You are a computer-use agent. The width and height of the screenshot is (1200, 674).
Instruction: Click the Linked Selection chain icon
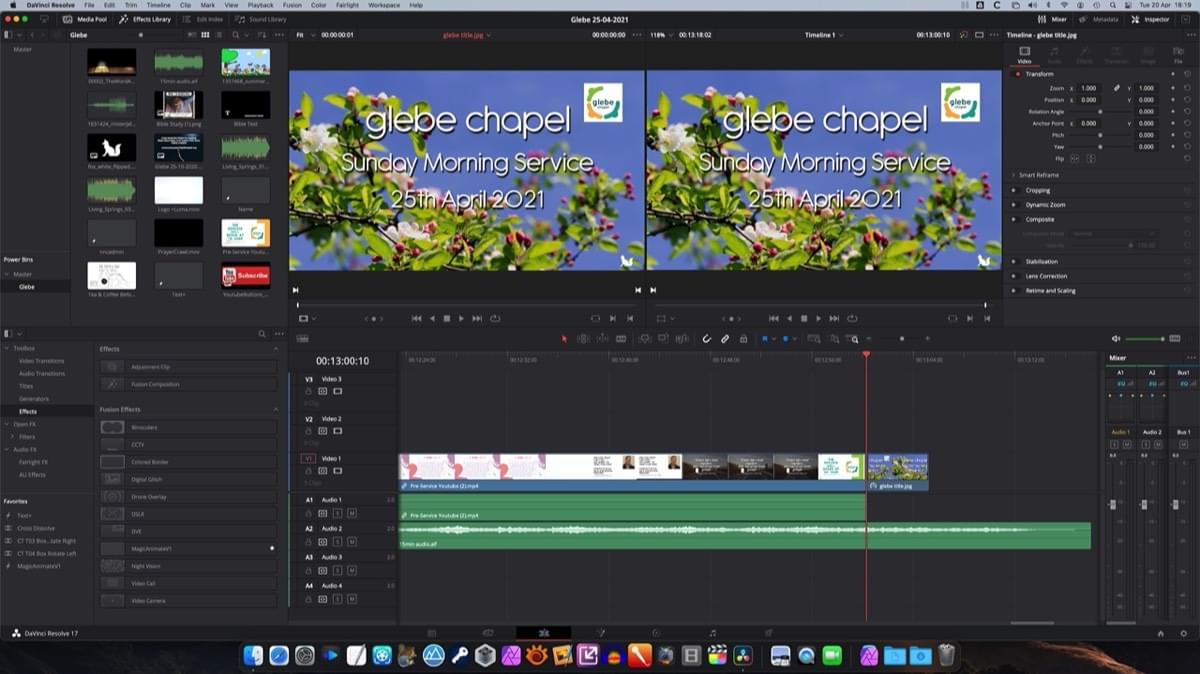click(725, 339)
